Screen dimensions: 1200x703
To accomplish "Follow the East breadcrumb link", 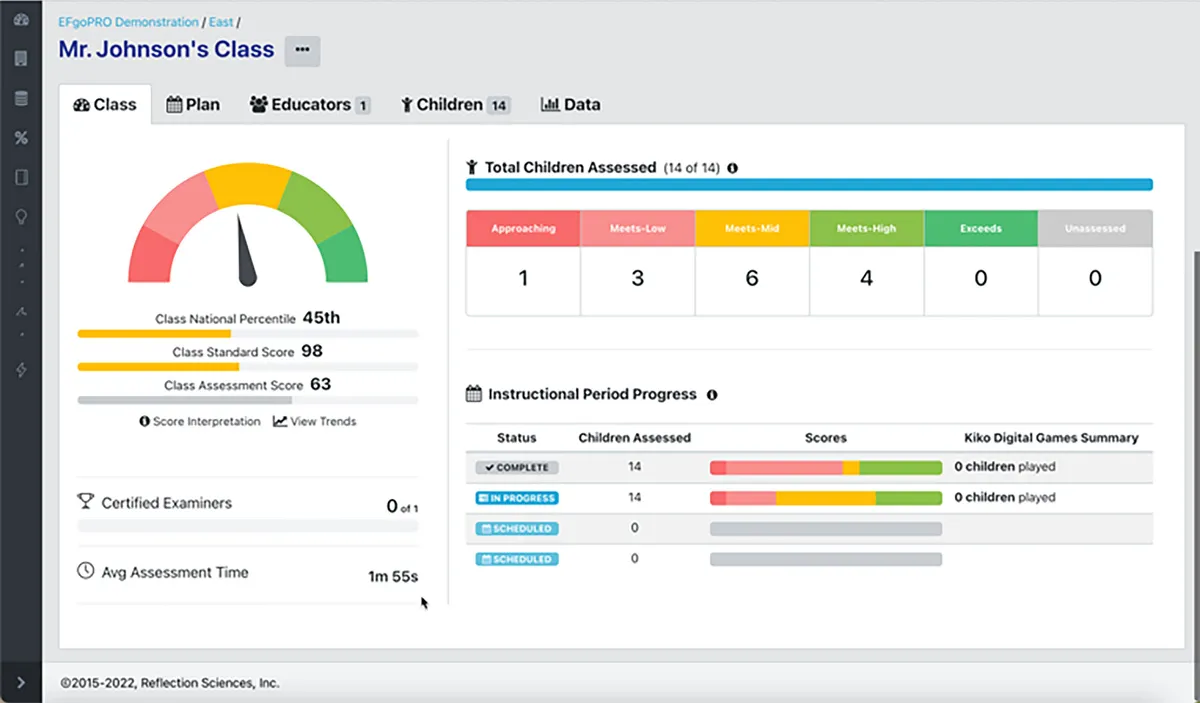I will (220, 22).
